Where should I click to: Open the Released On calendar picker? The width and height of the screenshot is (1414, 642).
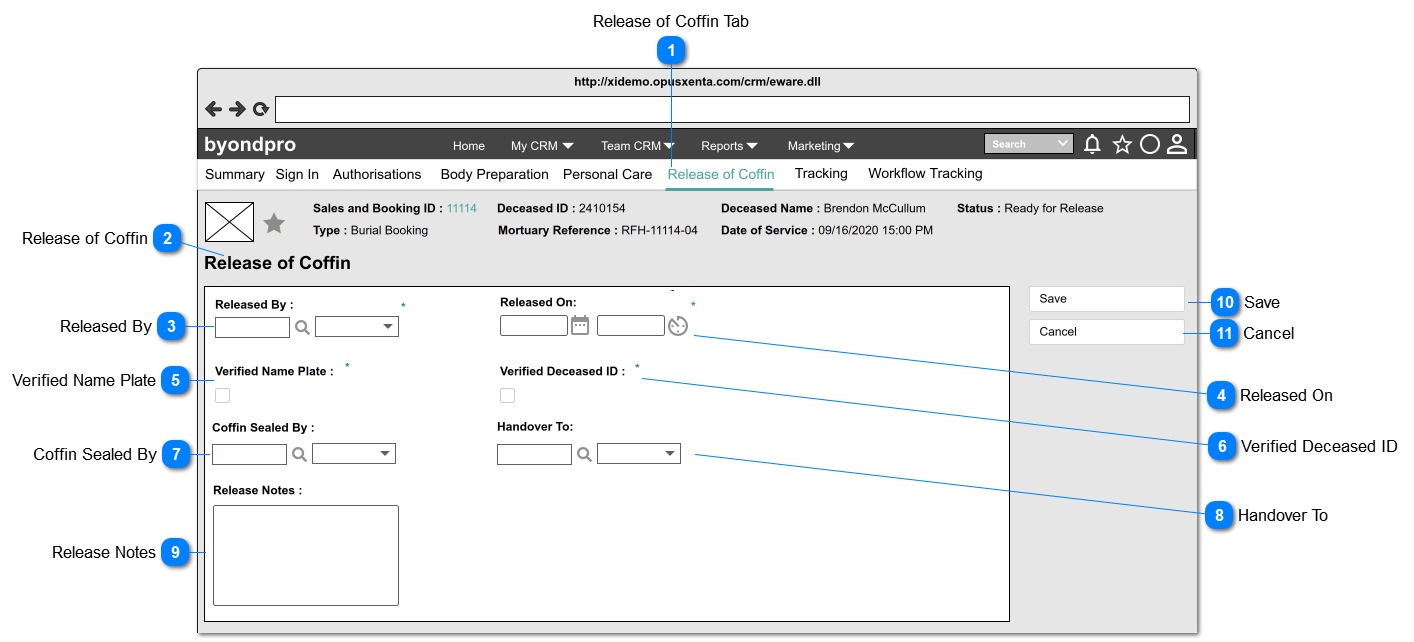(580, 325)
